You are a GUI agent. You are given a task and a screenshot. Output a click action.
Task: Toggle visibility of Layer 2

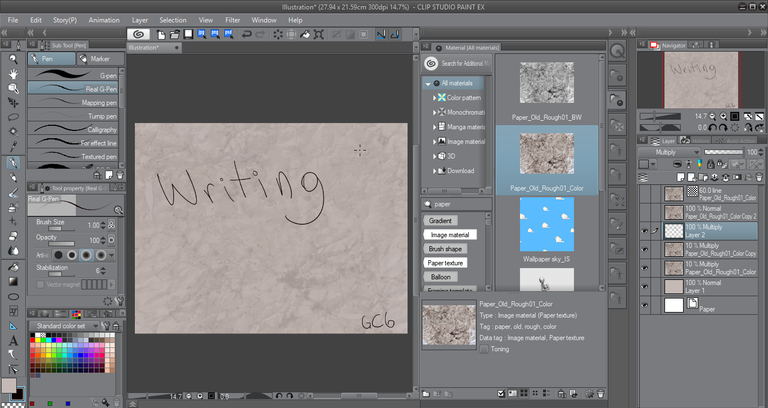[645, 231]
